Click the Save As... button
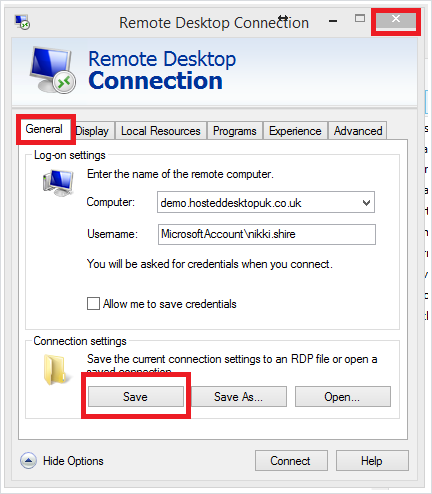 point(239,397)
